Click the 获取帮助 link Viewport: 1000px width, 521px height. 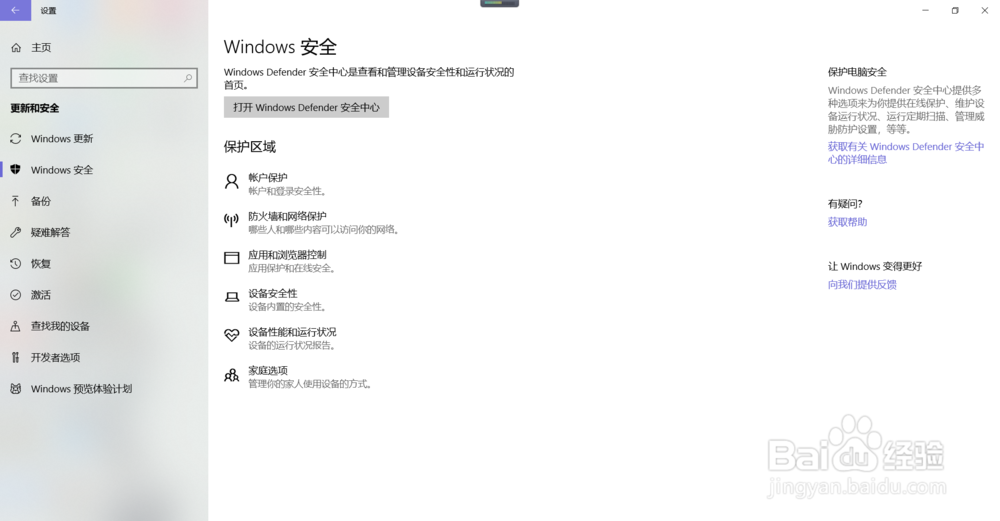(847, 222)
